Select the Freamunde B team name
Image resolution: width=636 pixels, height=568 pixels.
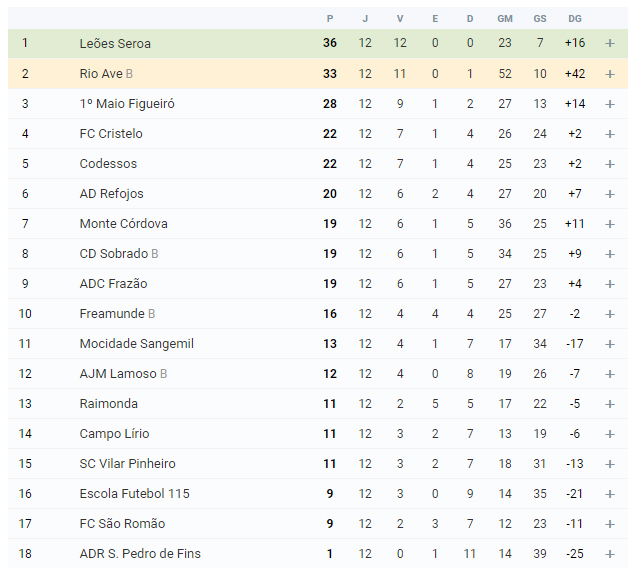(117, 314)
